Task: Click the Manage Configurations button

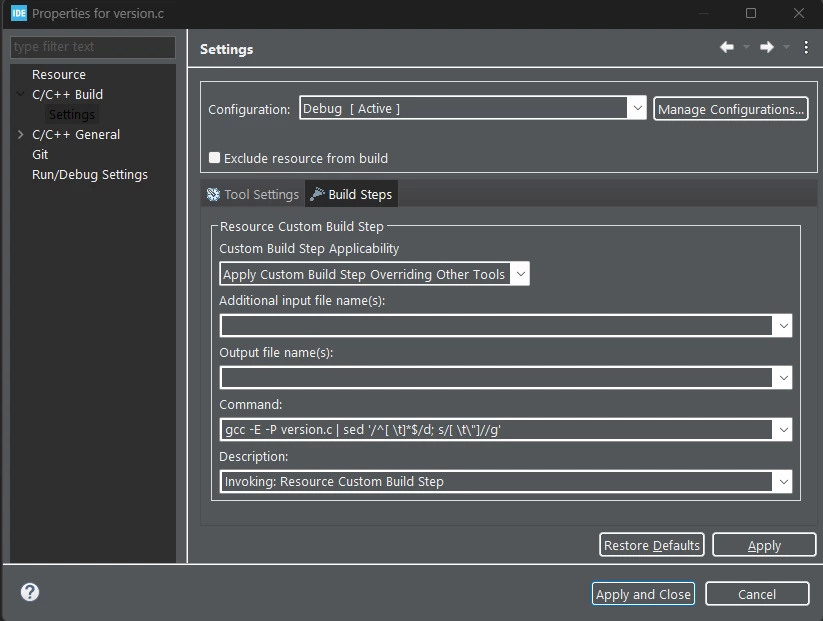Action: coord(731,109)
